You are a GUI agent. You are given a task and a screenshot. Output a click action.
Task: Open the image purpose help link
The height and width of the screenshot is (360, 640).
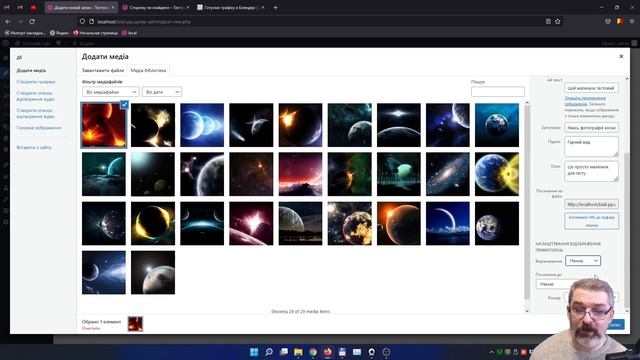point(585,101)
